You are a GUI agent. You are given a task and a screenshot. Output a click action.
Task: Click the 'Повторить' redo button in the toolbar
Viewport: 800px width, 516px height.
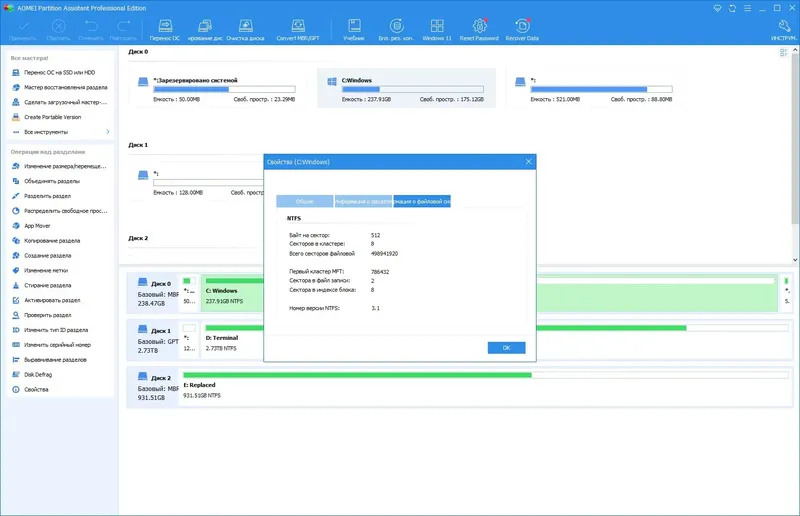123,30
